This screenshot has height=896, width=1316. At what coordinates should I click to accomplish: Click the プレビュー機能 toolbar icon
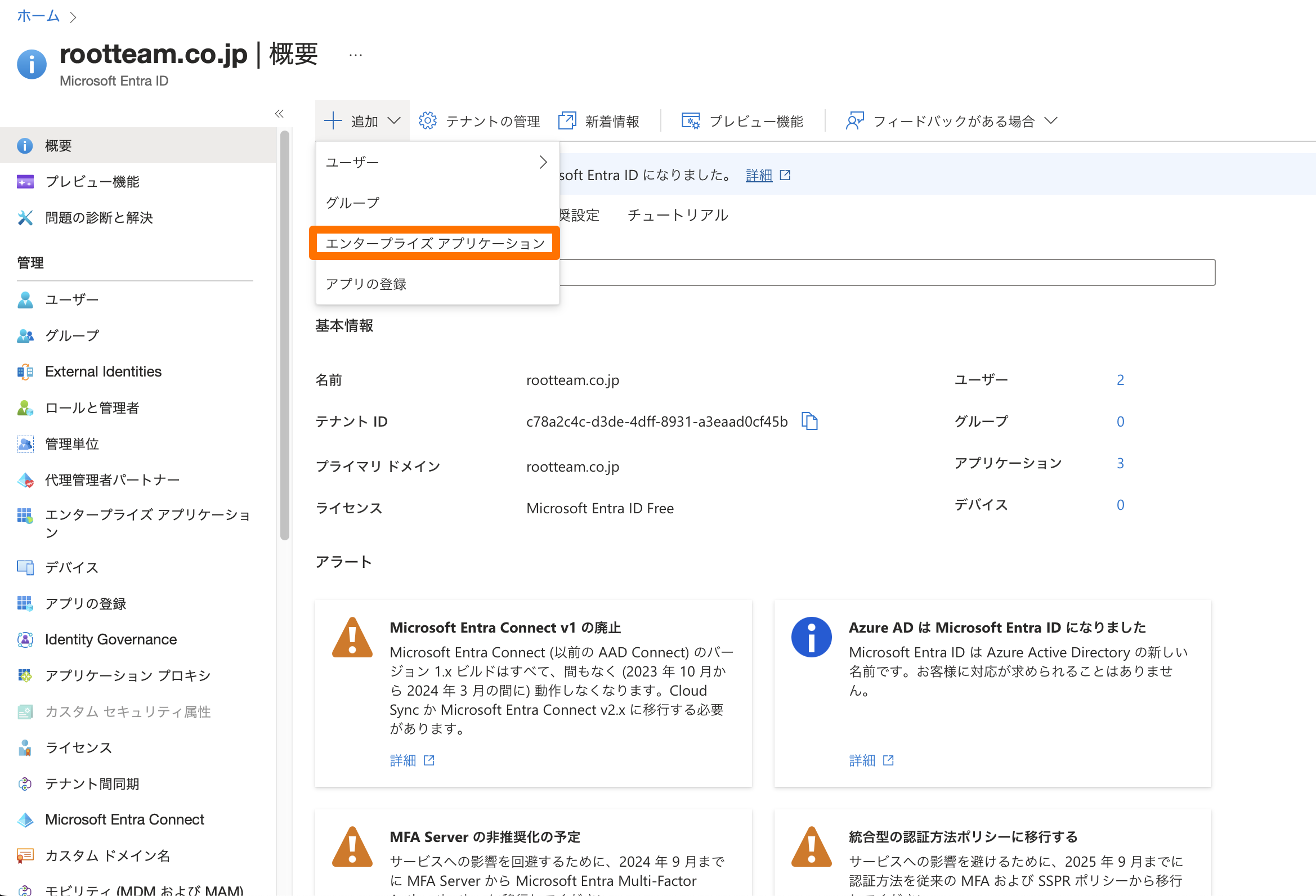690,120
